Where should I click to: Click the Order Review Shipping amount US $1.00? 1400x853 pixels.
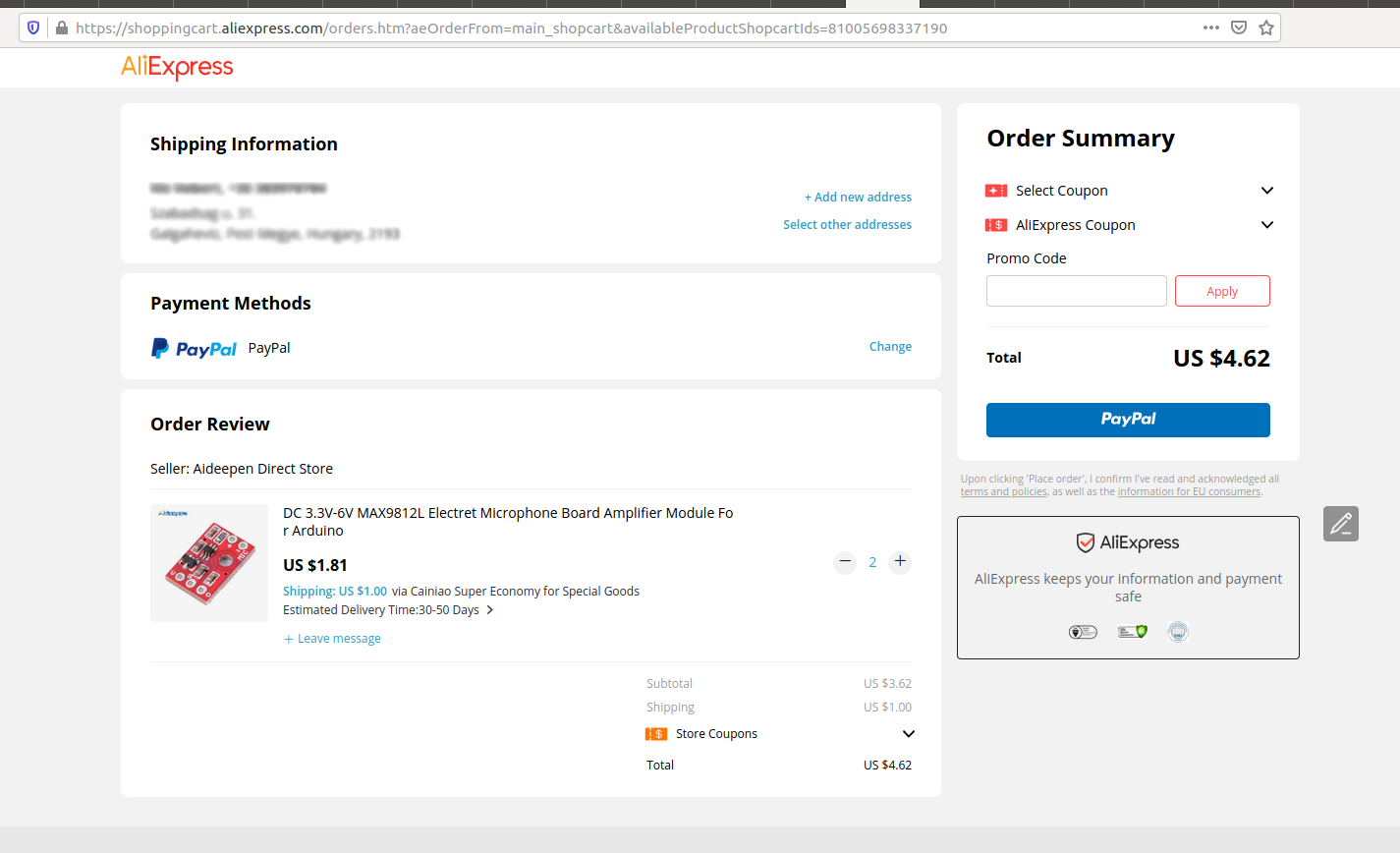[887, 708]
